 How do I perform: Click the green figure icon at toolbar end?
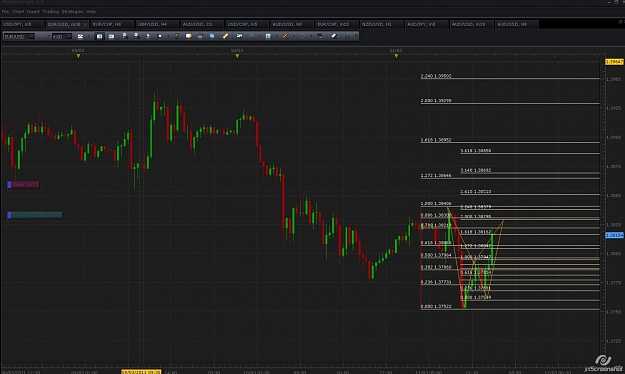(x=347, y=36)
